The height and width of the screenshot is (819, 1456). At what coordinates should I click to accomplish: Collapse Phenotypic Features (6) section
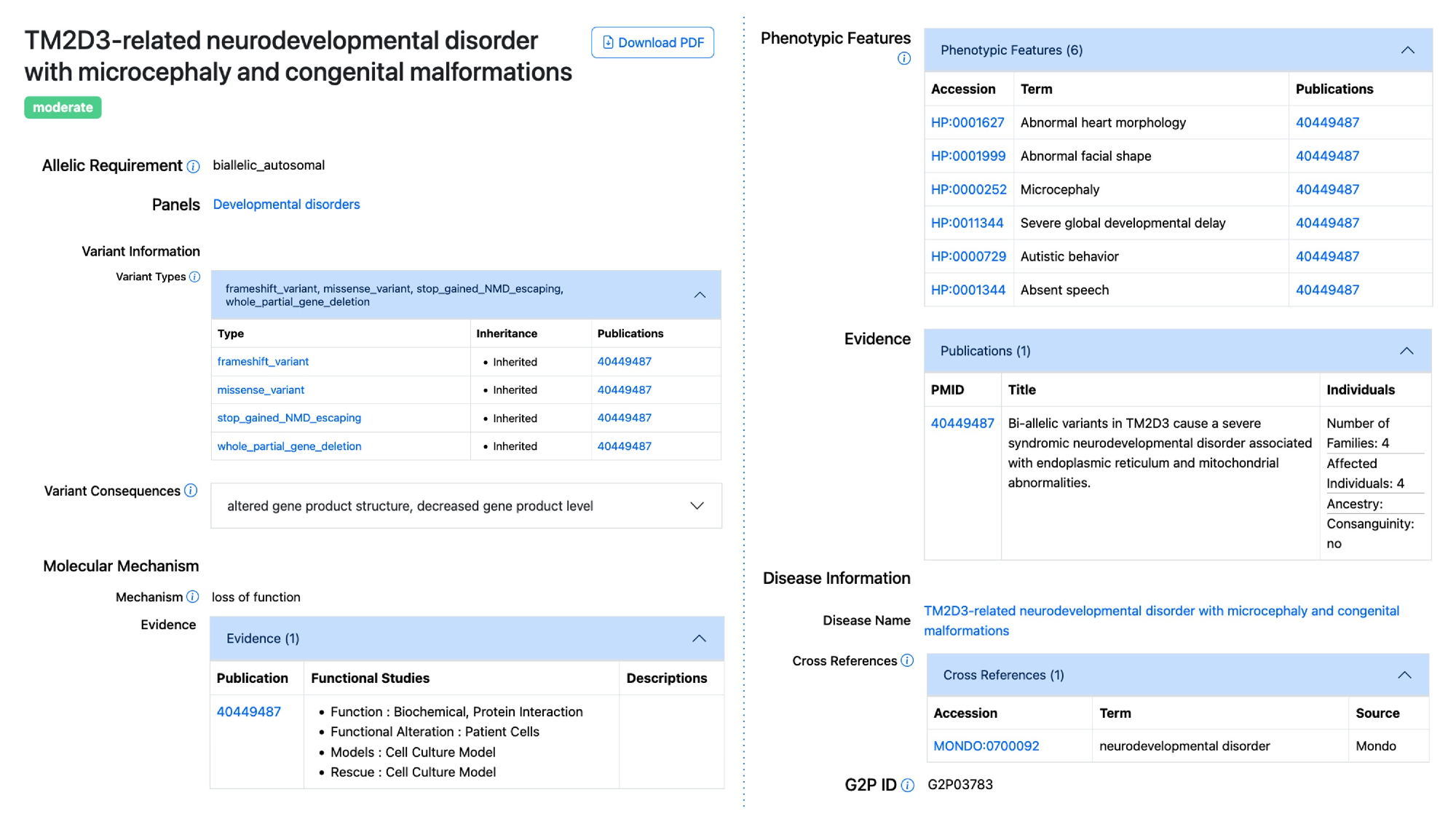click(x=1407, y=50)
